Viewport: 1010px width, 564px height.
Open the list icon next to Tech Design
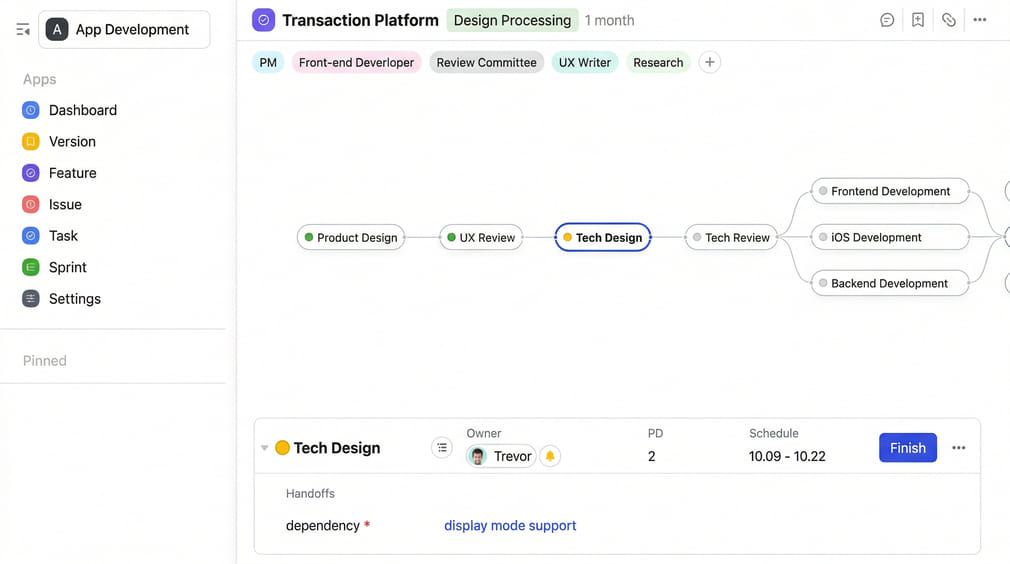(442, 448)
